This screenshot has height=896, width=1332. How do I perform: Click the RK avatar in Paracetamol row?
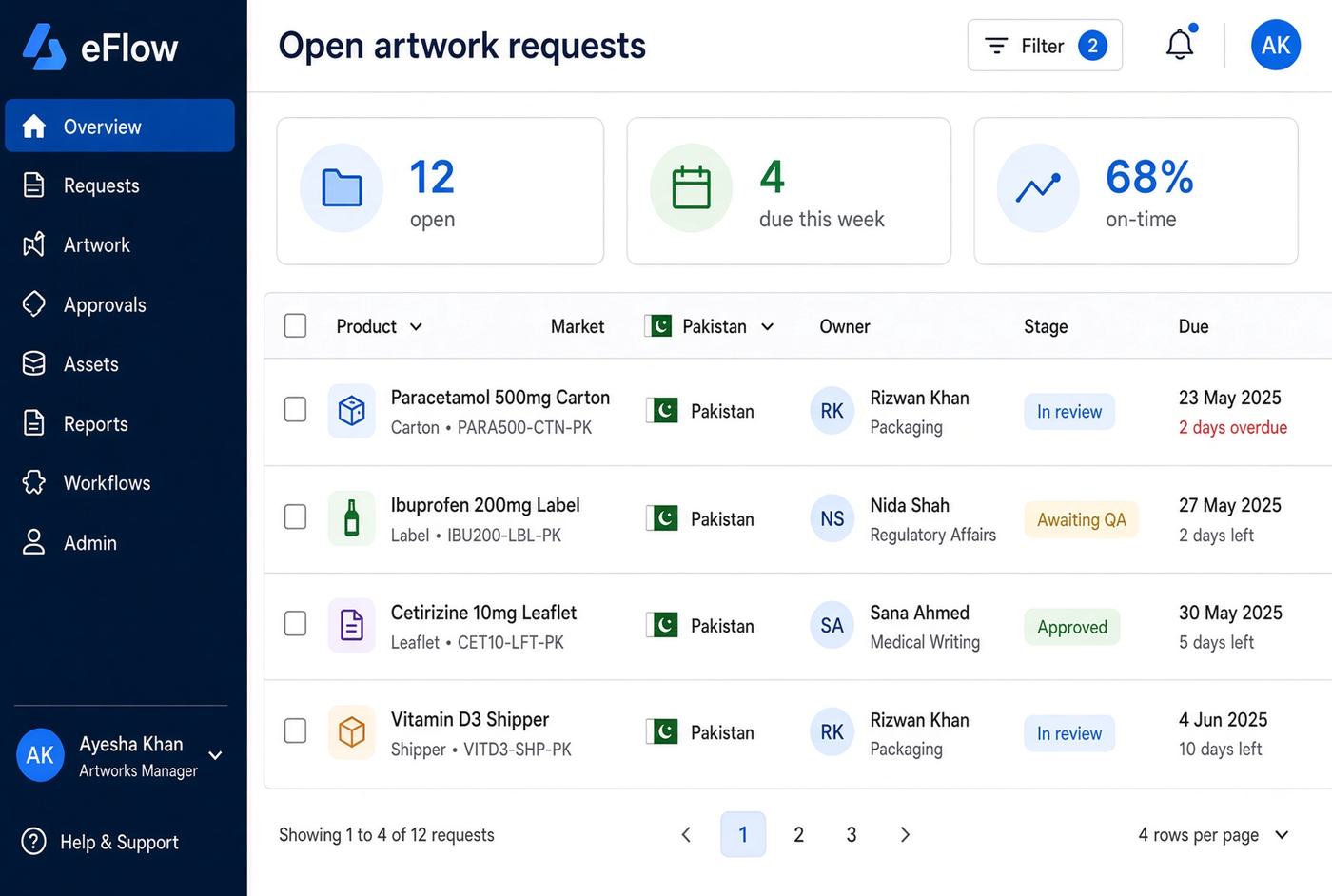tap(832, 411)
